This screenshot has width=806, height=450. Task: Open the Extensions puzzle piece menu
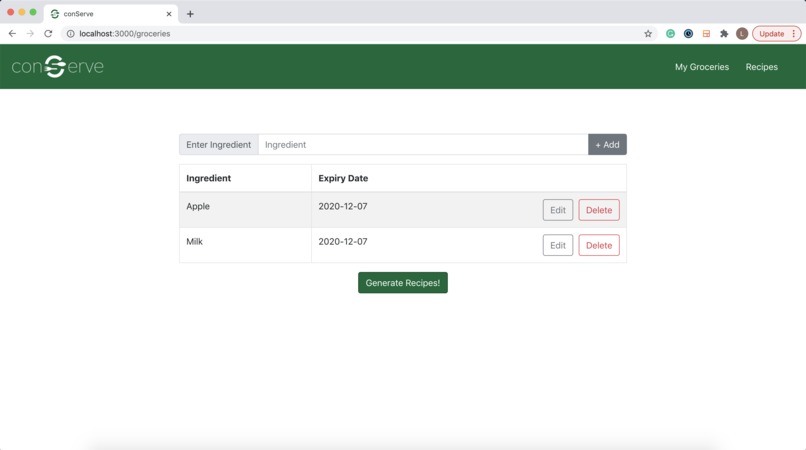(724, 33)
